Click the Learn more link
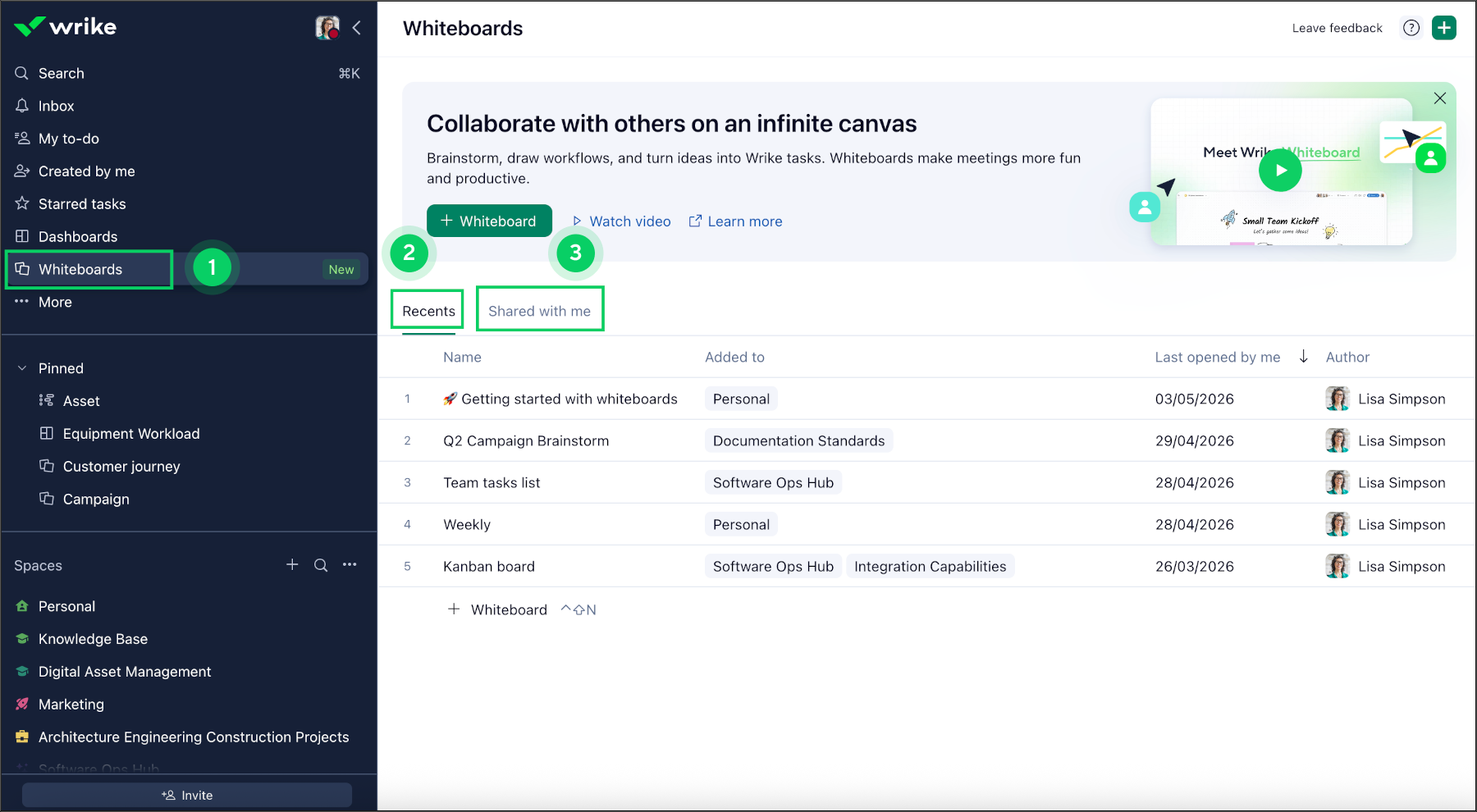Screen dimensions: 1477x812 click(735, 221)
